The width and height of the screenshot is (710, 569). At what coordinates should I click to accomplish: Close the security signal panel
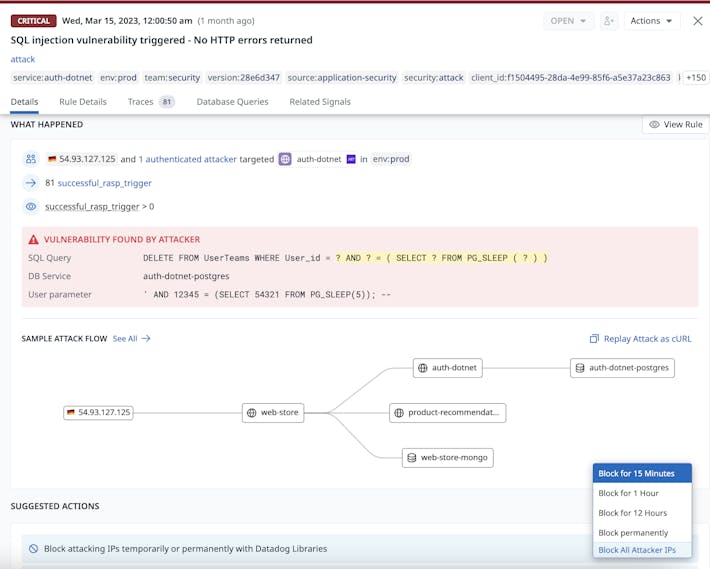tap(697, 21)
